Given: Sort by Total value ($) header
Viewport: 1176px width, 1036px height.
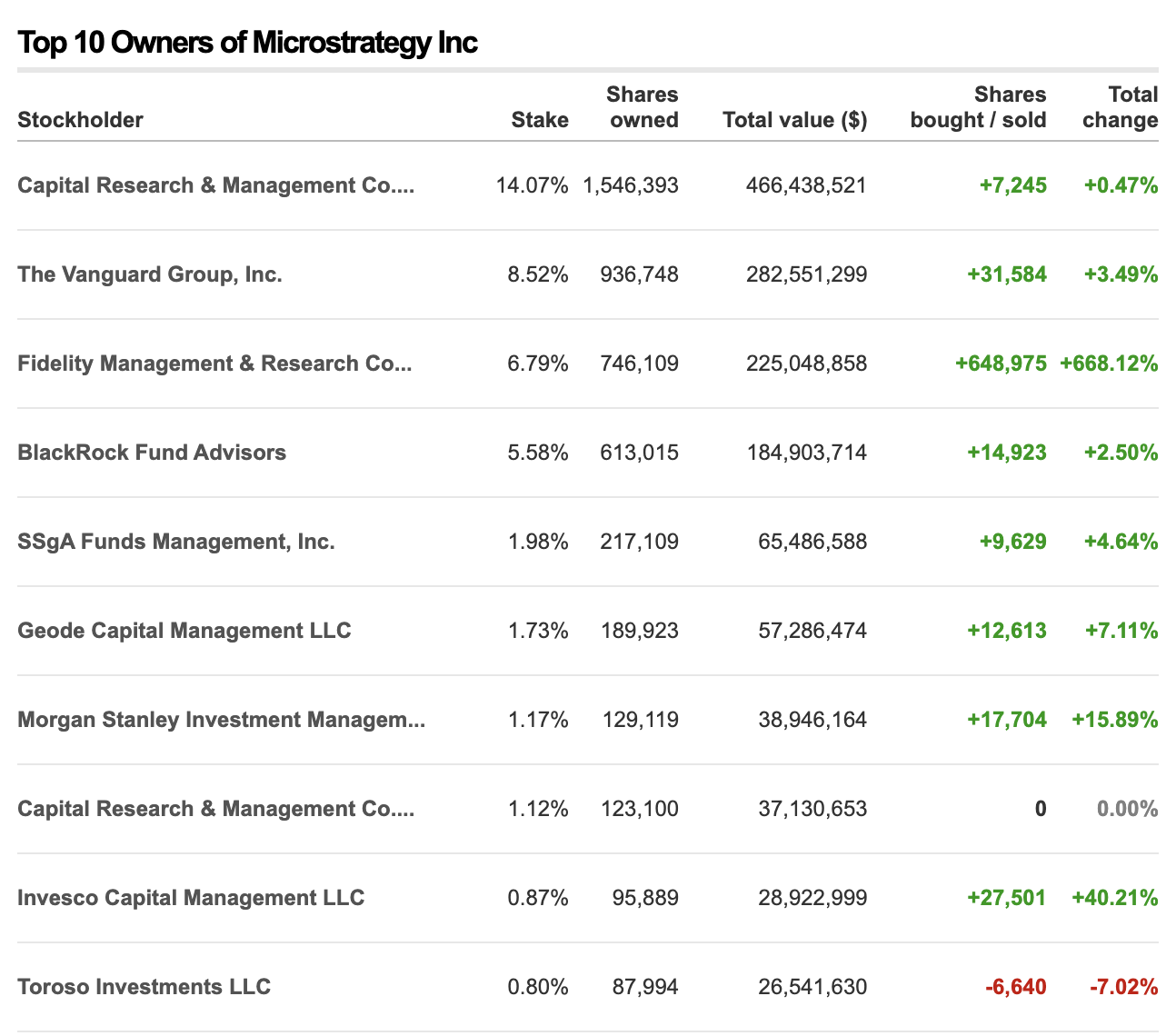Looking at the screenshot, I should coord(794,120).
